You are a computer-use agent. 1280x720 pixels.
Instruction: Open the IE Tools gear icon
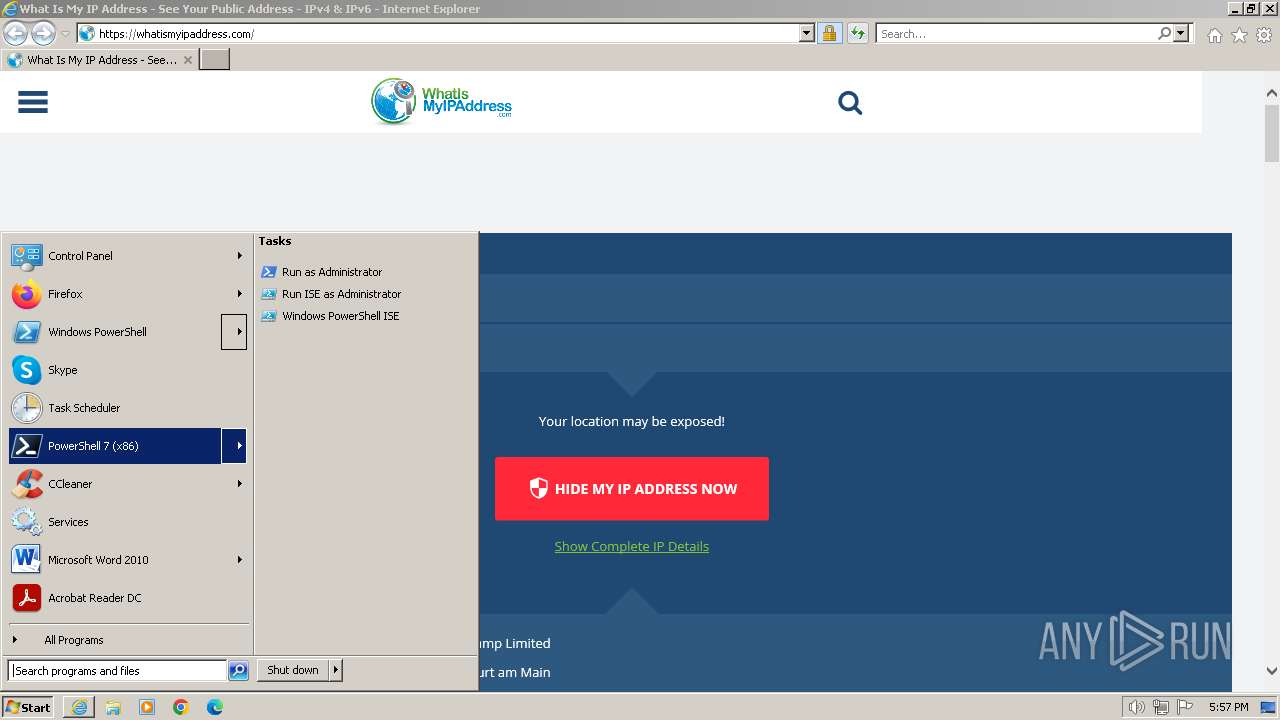(x=1264, y=35)
